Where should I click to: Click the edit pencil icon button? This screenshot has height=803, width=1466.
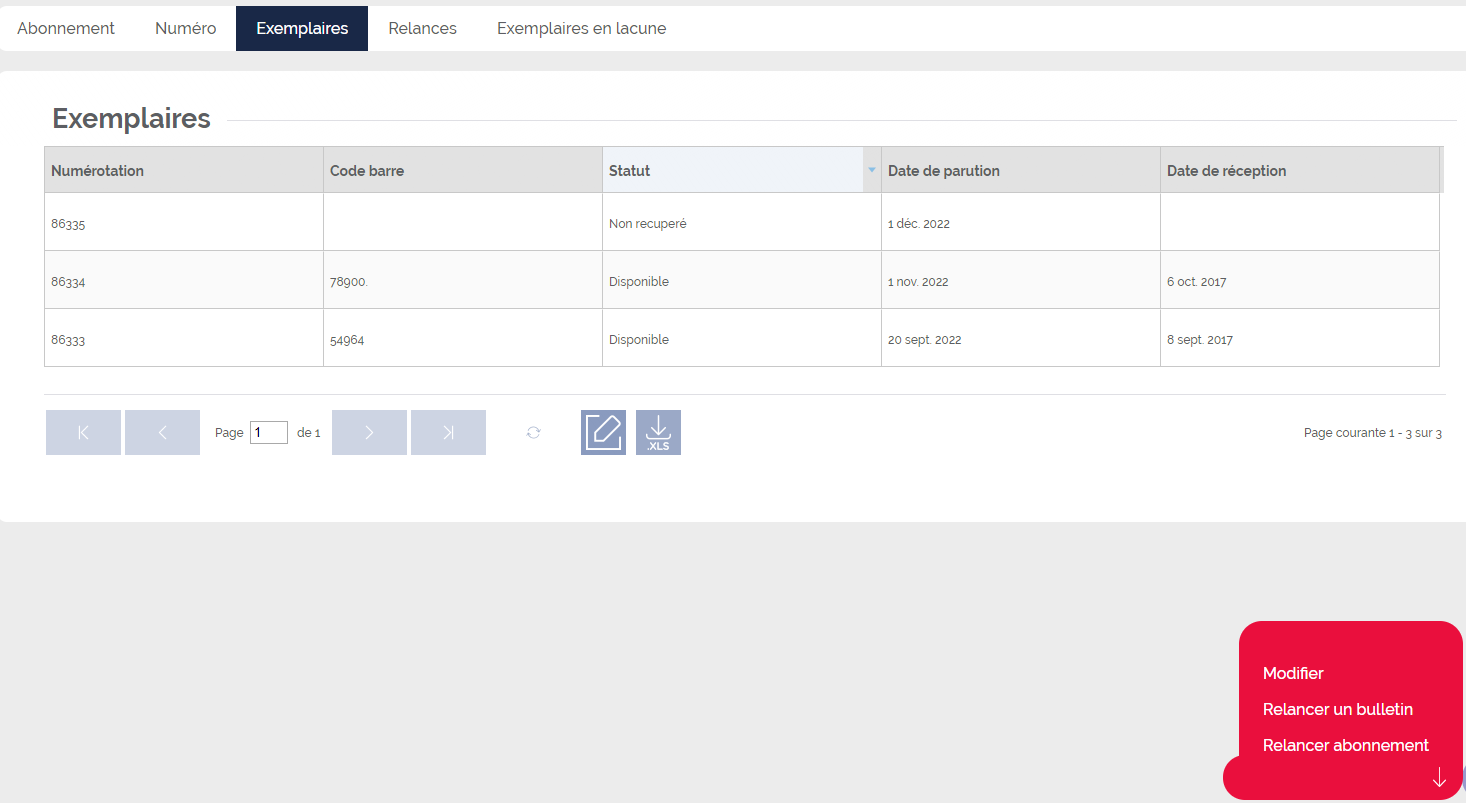tap(603, 432)
